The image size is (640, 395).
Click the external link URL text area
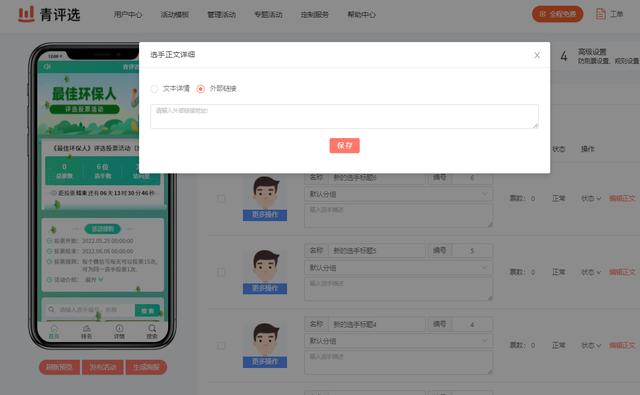tap(344, 116)
